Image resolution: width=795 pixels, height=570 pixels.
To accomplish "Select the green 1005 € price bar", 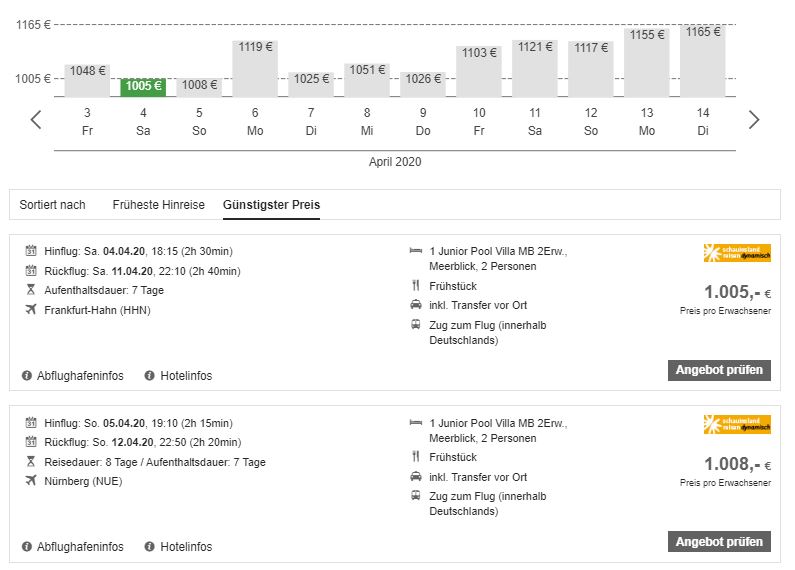I will pyautogui.click(x=143, y=87).
